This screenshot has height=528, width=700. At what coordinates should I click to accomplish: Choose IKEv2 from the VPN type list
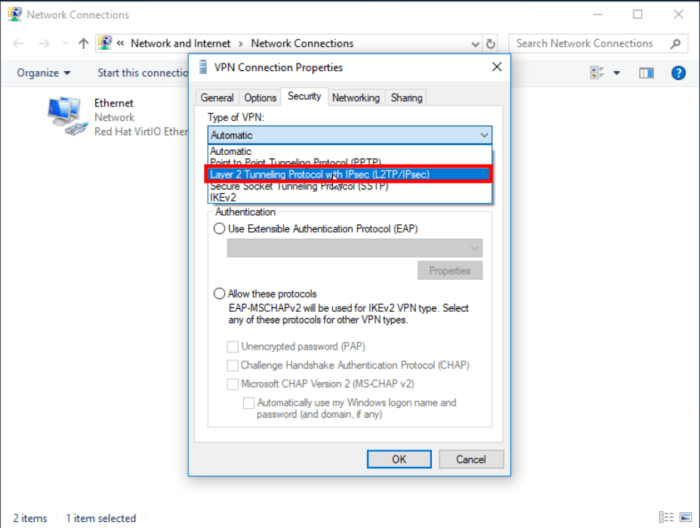point(350,198)
